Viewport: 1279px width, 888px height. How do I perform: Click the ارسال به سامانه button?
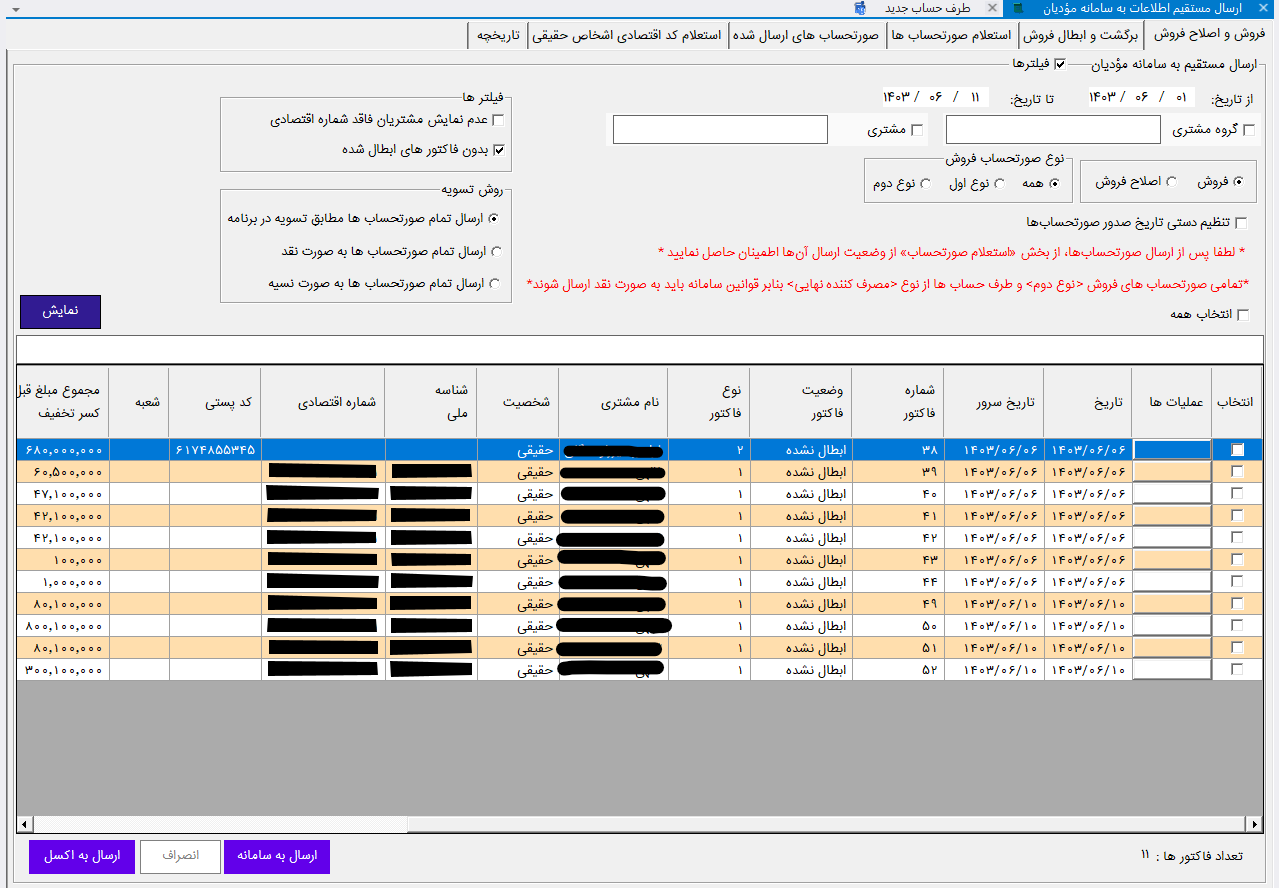(x=276, y=856)
